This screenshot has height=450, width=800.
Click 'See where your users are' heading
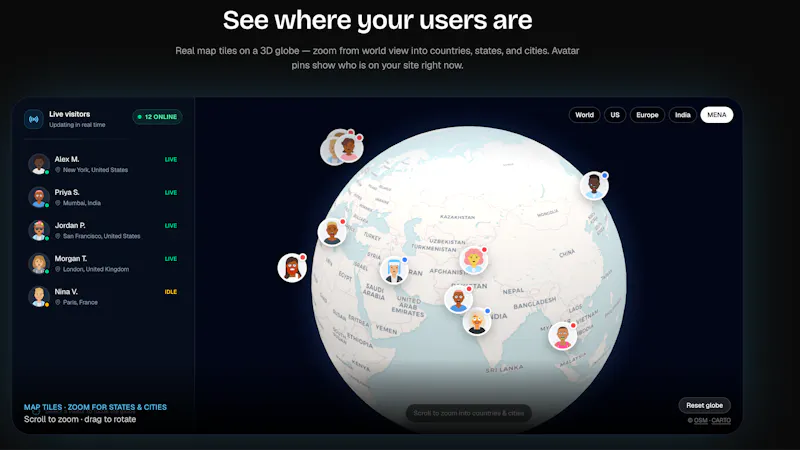click(x=378, y=20)
